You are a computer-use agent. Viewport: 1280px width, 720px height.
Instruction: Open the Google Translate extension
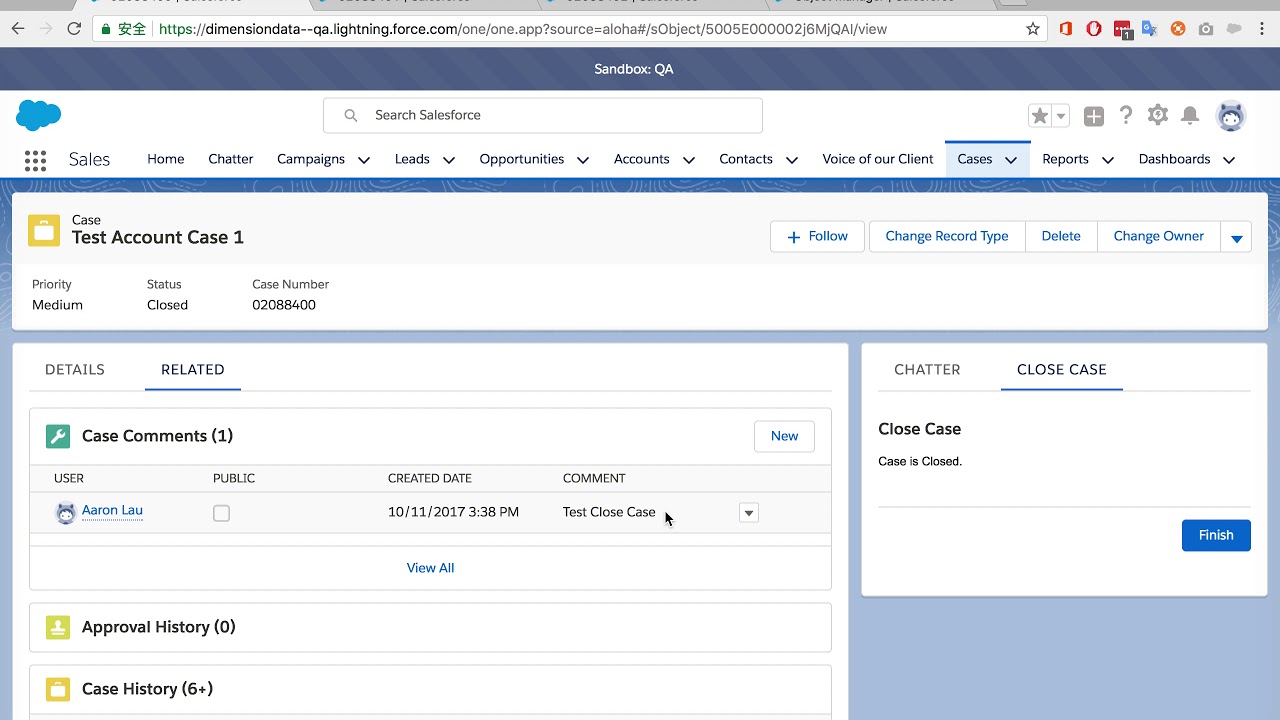pos(1150,29)
